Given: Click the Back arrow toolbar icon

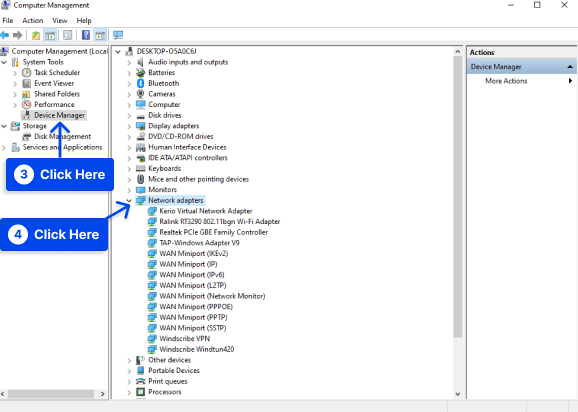Looking at the screenshot, I should pyautogui.click(x=5, y=35).
